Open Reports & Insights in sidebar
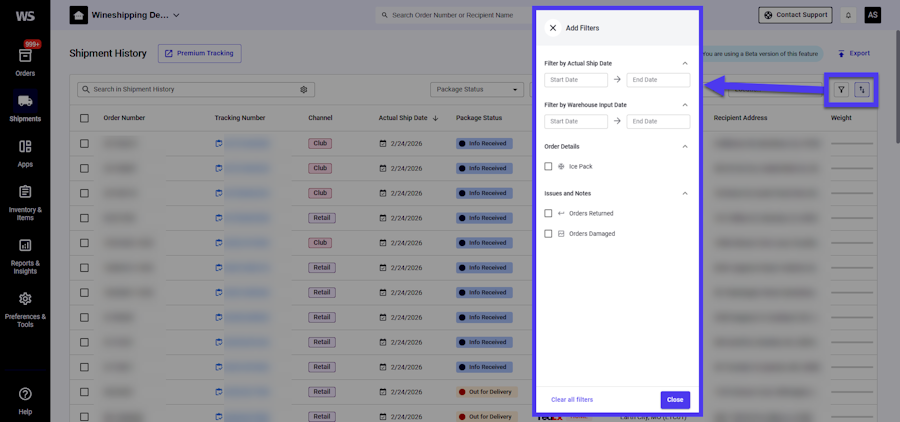This screenshot has width=900, height=422. tap(25, 255)
